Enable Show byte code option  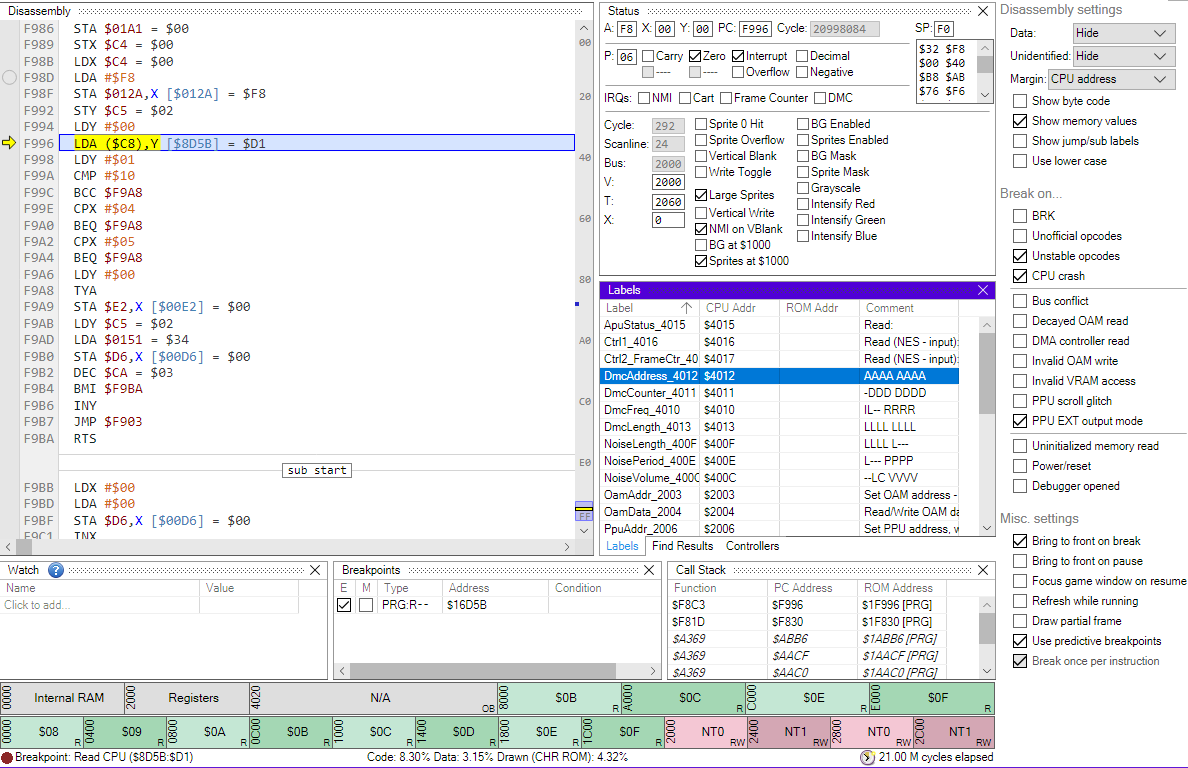[x=1020, y=101]
